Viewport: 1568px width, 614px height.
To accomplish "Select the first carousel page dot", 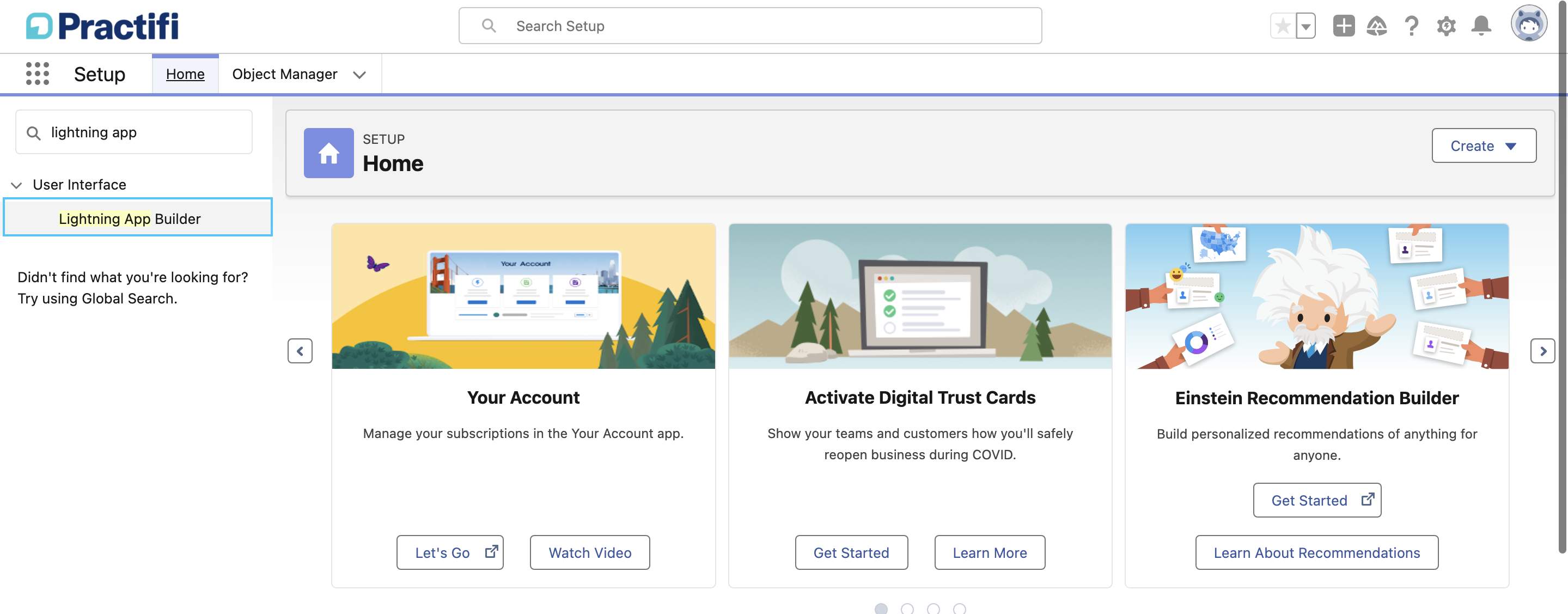I will pyautogui.click(x=881, y=609).
